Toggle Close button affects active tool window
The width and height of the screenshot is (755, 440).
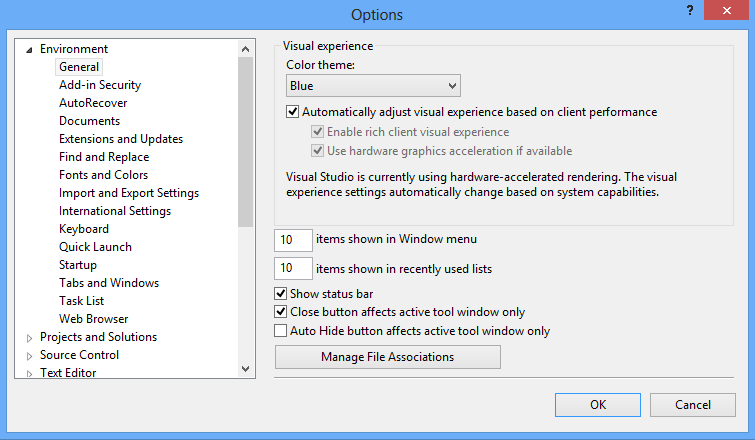tap(280, 311)
